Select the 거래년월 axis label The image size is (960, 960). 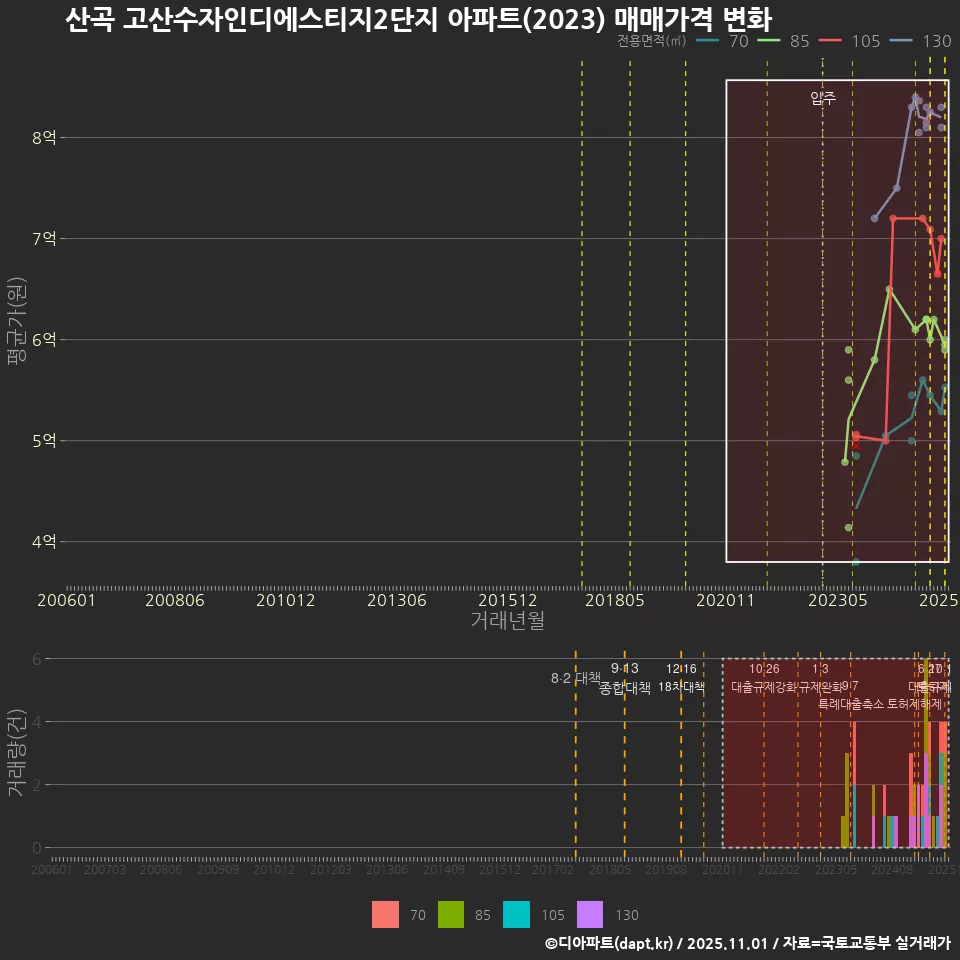tap(510, 620)
